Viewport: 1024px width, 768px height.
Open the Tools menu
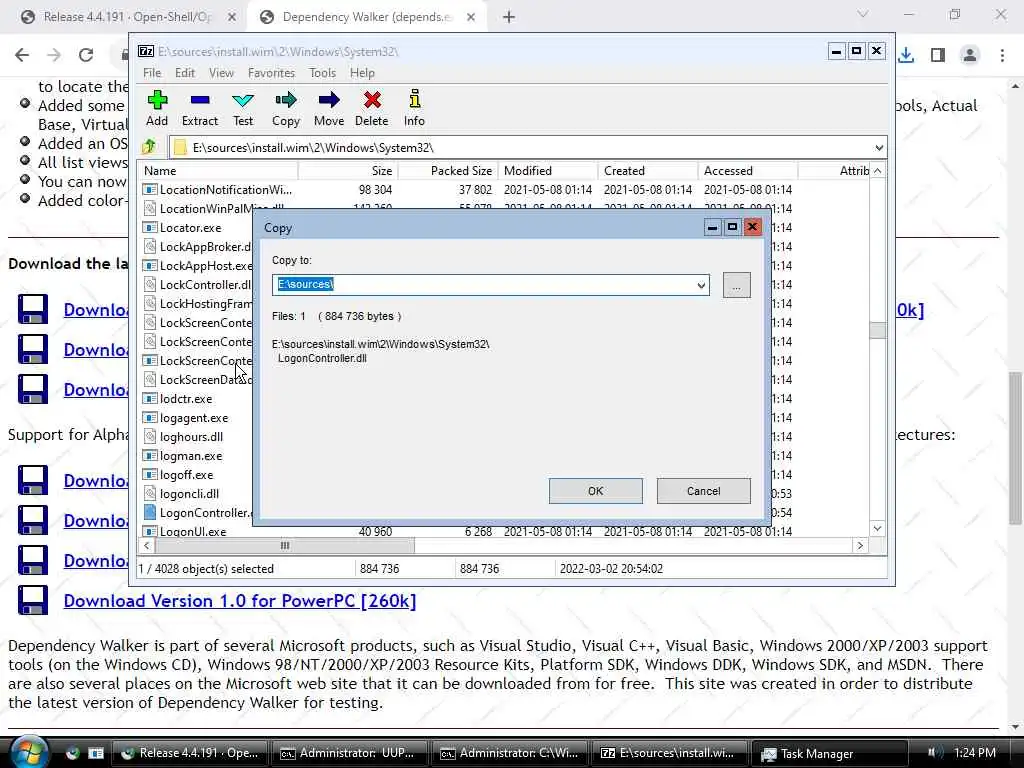tap(322, 72)
